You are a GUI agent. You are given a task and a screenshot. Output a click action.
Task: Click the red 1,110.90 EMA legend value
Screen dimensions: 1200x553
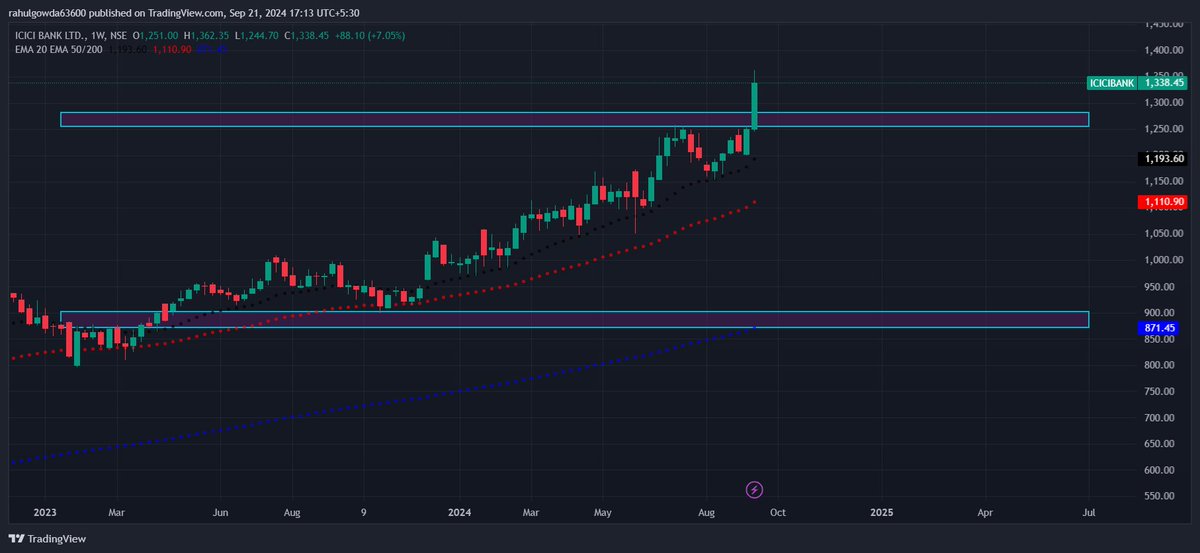click(174, 49)
